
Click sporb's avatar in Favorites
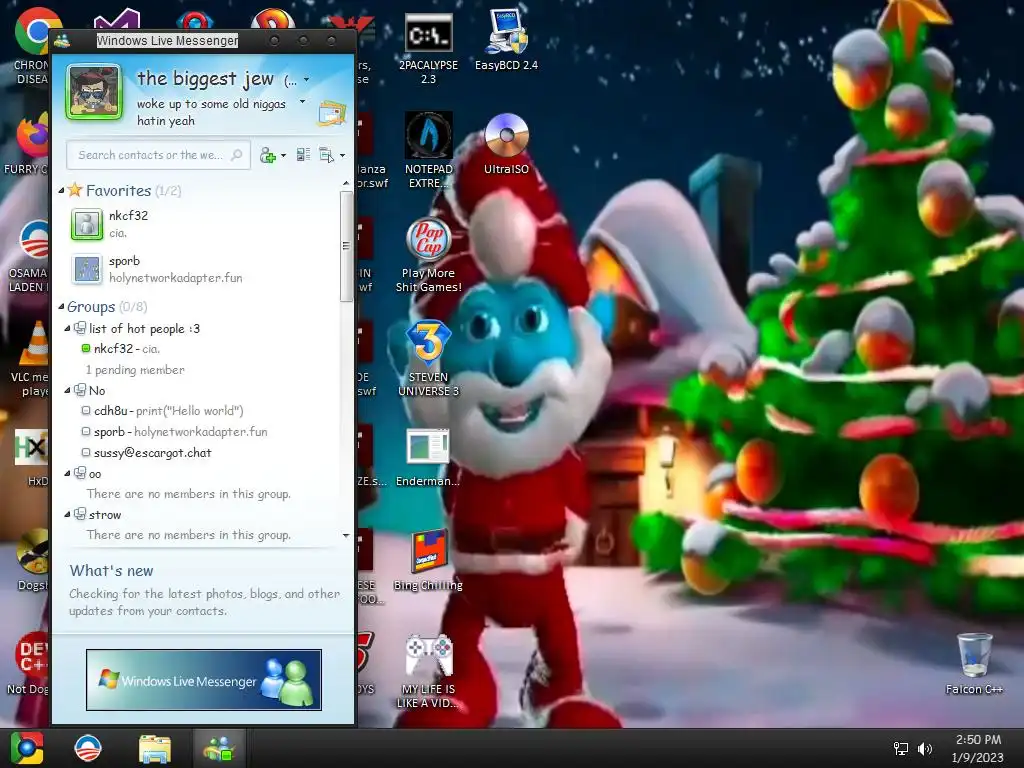87,269
